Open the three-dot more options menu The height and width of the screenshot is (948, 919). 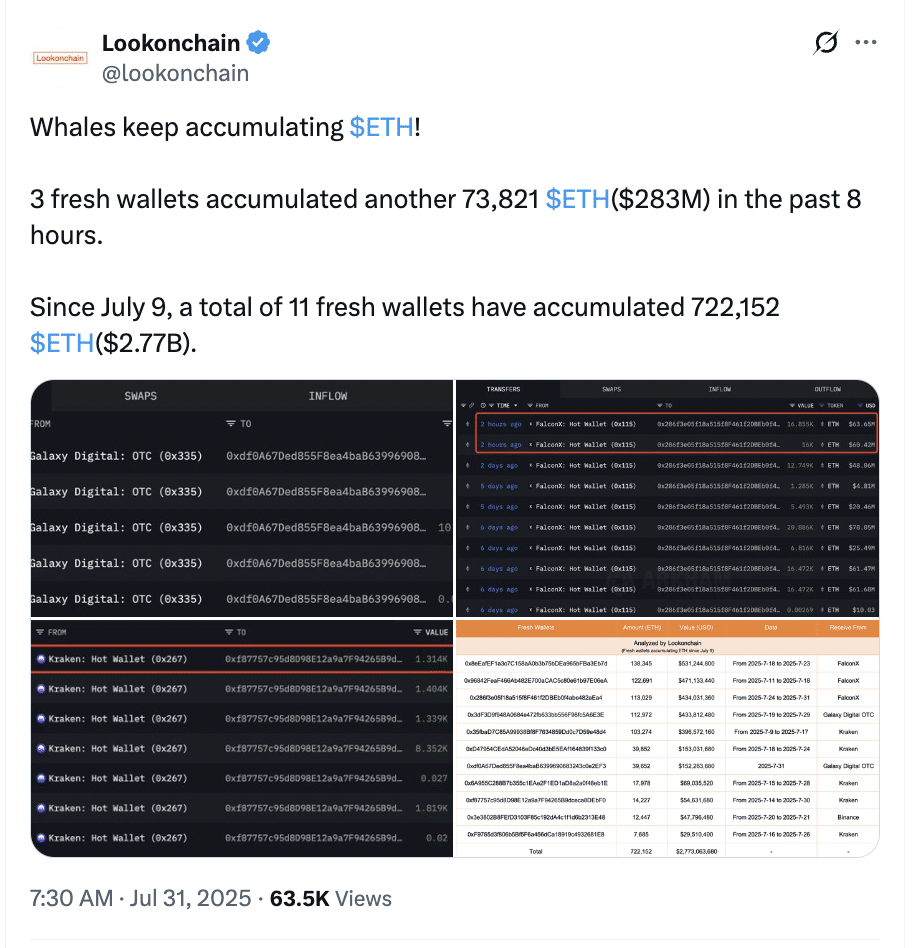pos(867,43)
